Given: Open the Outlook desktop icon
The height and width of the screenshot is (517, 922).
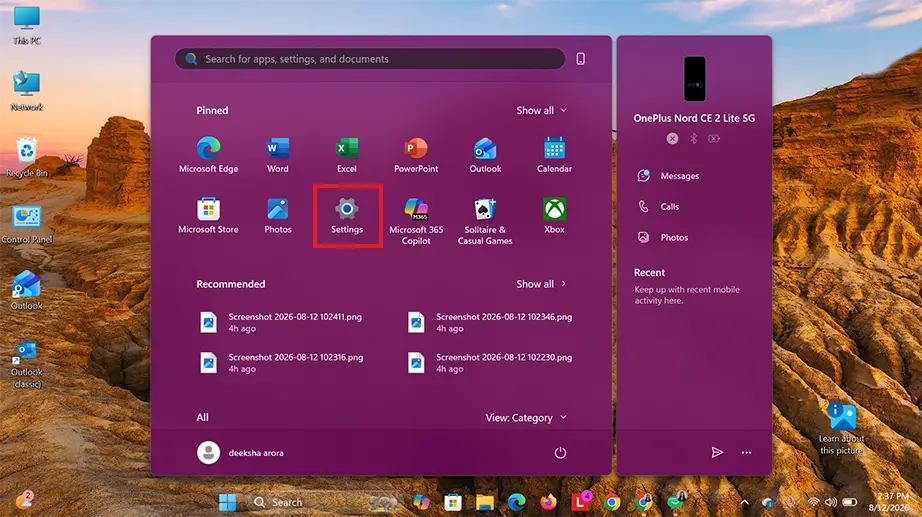Looking at the screenshot, I should pyautogui.click(x=27, y=291).
